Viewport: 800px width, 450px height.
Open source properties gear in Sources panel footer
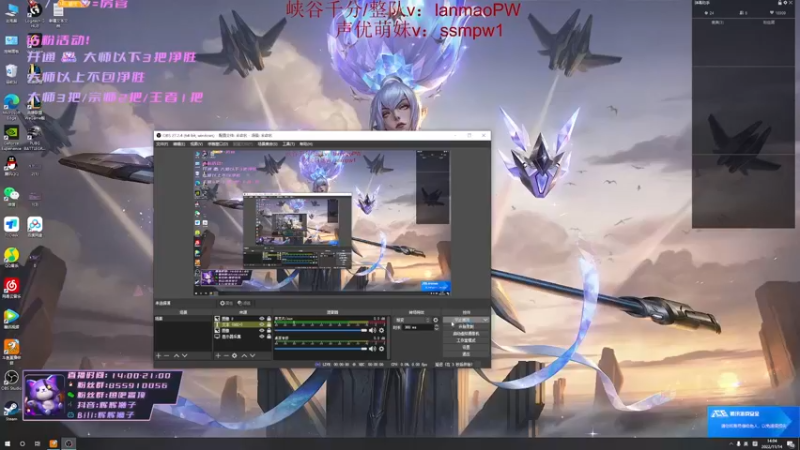point(235,356)
